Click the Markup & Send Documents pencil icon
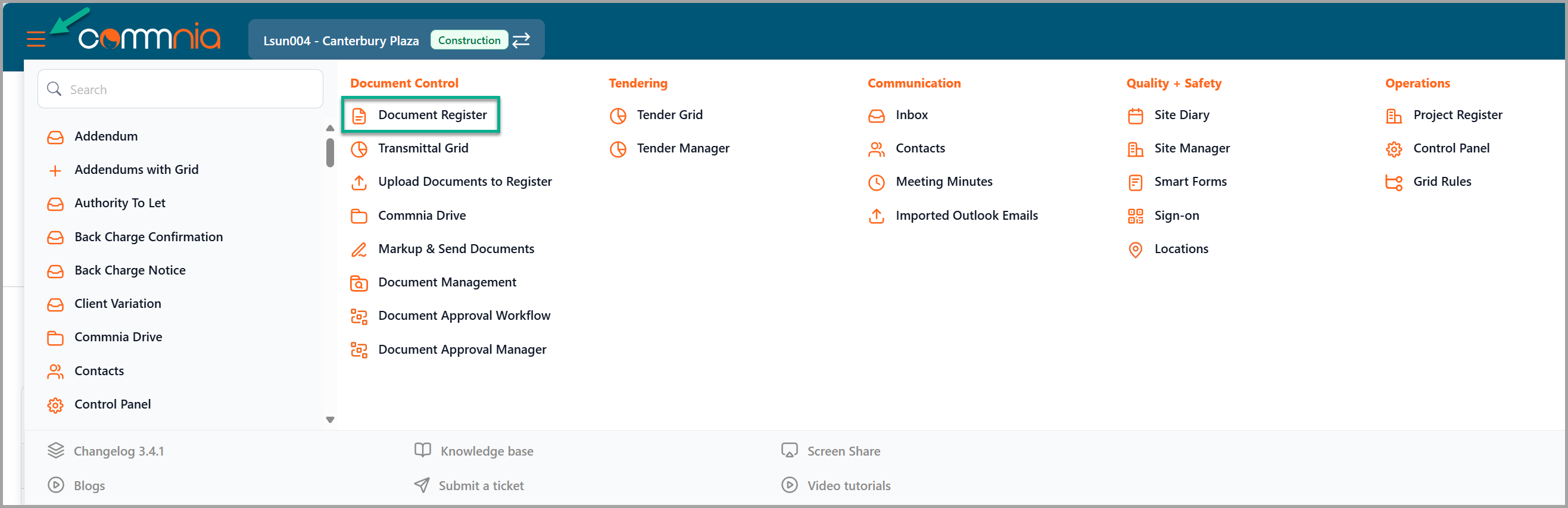The height and width of the screenshot is (508, 1568). (x=359, y=250)
